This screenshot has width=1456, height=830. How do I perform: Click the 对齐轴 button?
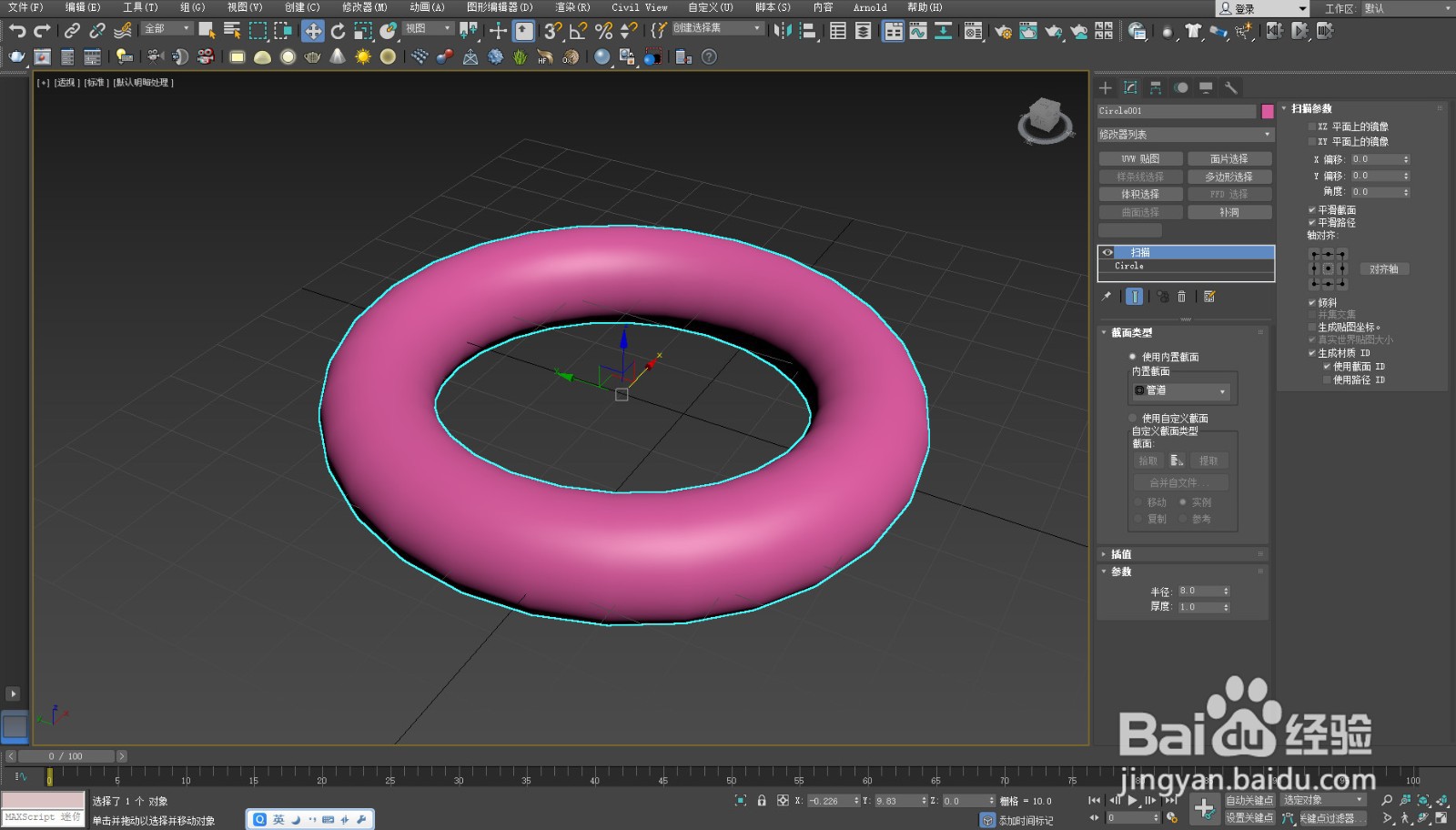1384,269
